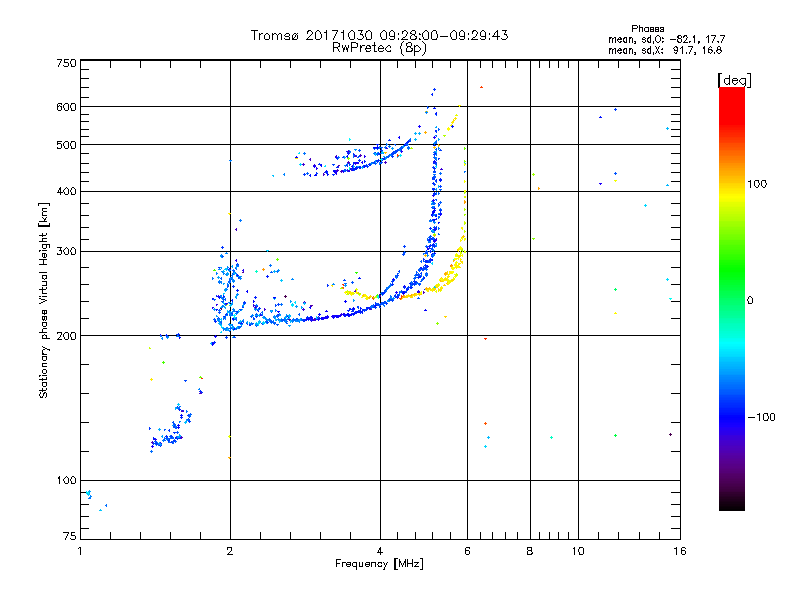The width and height of the screenshot is (800, 600).
Task: Click the "Stationary phase Virtual Height [km]" axis label
Action: (x=43, y=300)
